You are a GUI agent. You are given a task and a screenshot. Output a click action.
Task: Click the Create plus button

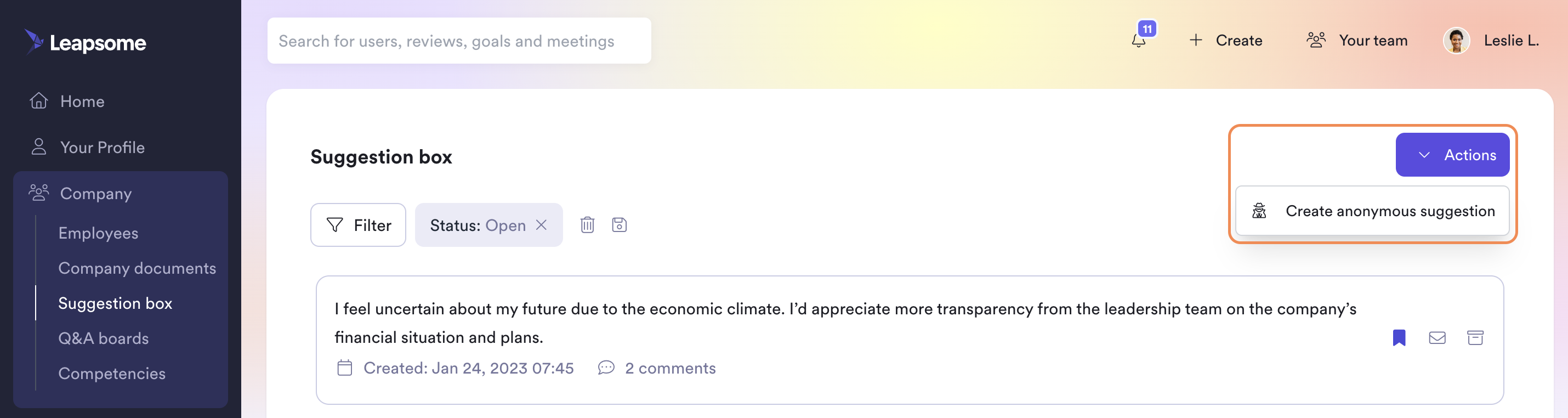click(x=1225, y=41)
